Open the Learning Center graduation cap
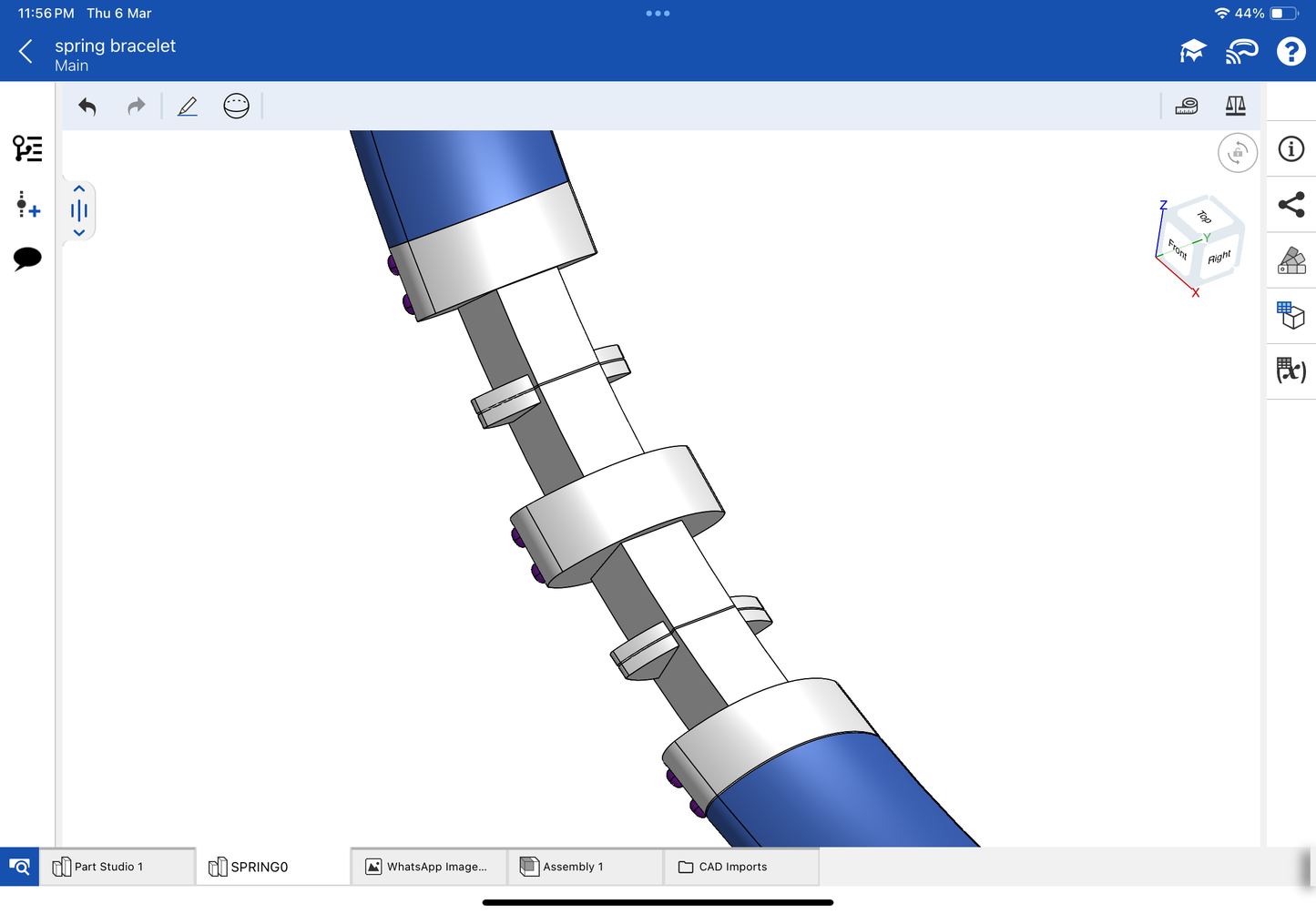Viewport: 1316px width, 914px height. tap(1192, 52)
